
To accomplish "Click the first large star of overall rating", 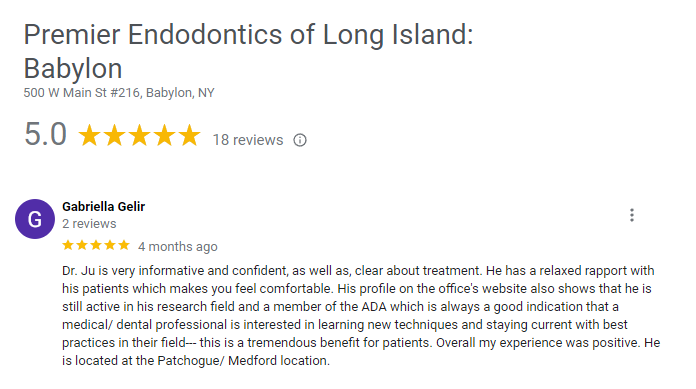I will point(90,135).
